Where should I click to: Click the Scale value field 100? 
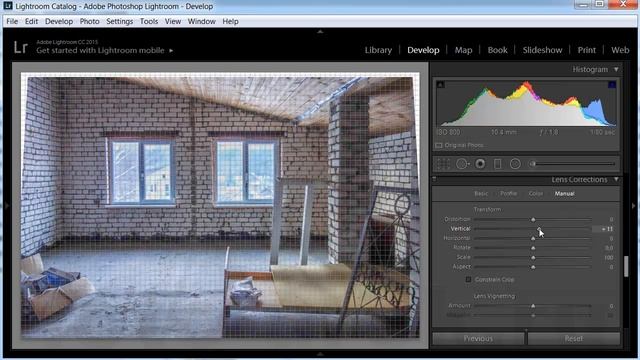609,258
